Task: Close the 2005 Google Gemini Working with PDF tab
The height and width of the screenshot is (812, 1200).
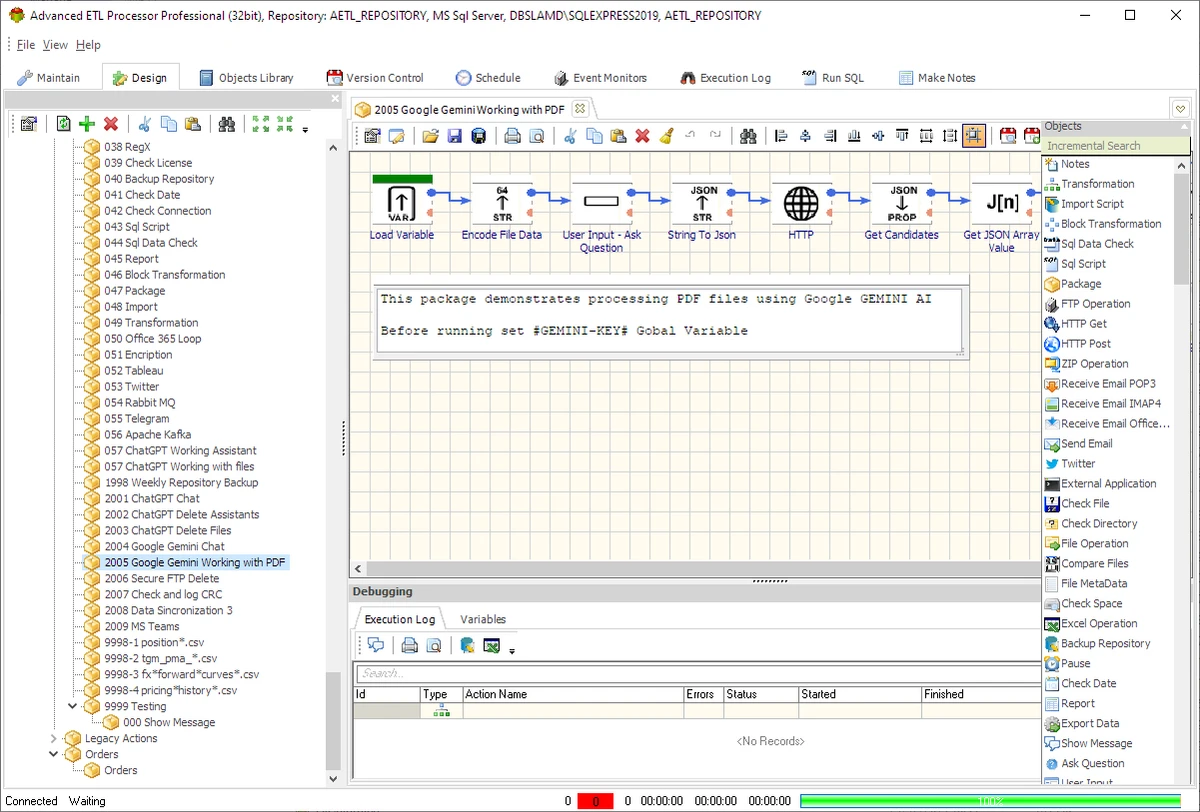Action: 580,108
